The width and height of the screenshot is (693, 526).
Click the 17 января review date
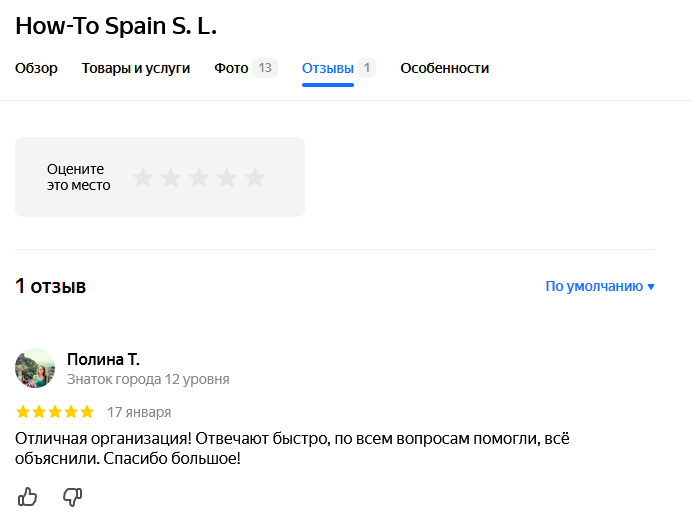(139, 412)
